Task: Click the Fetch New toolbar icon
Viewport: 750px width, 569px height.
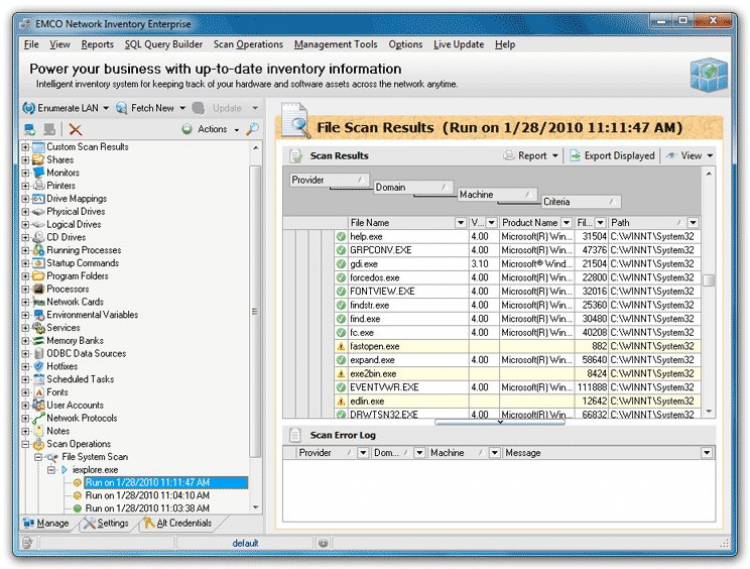Action: [x=121, y=108]
